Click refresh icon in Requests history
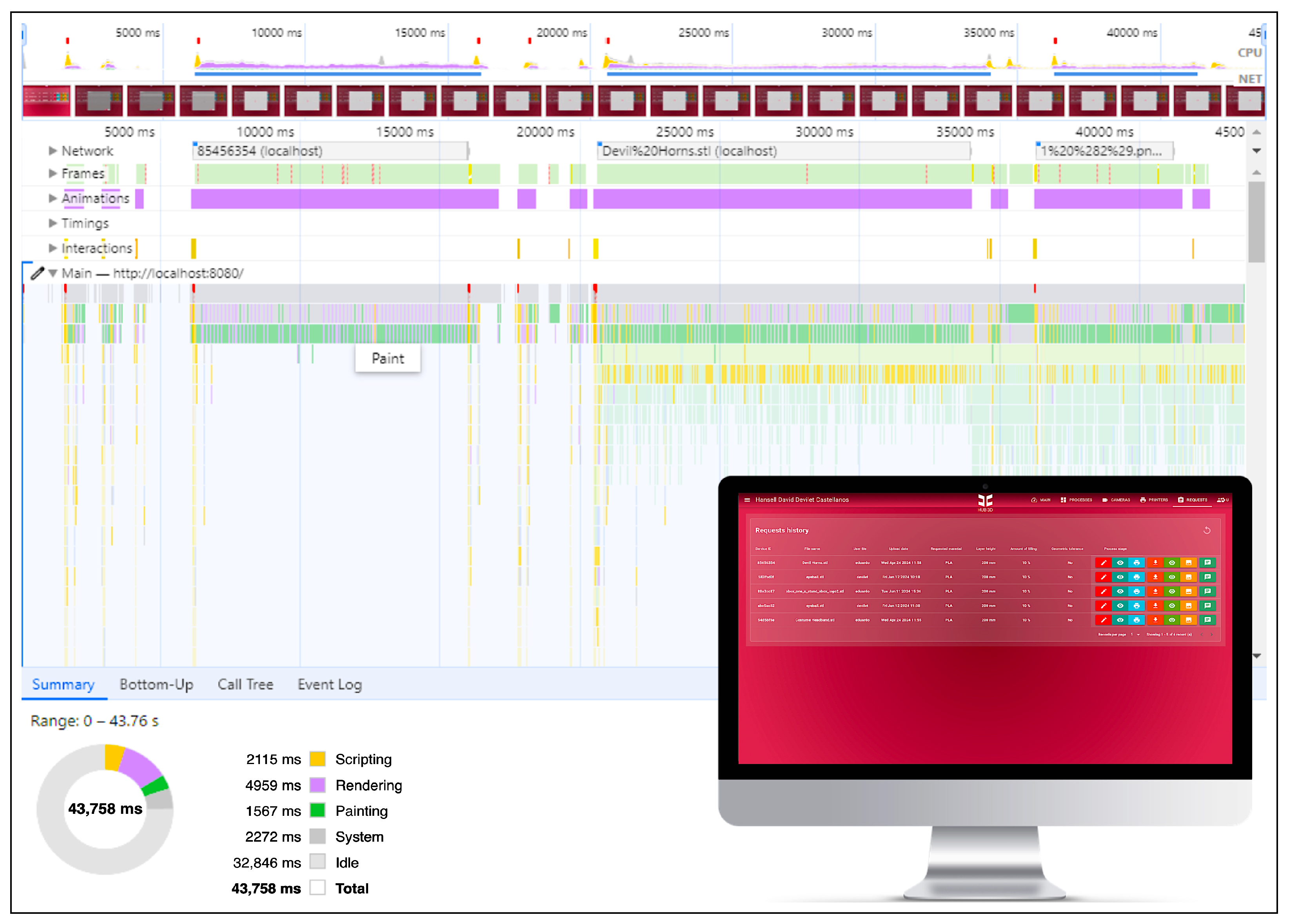This screenshot has height=924, width=1289. pos(1207,530)
